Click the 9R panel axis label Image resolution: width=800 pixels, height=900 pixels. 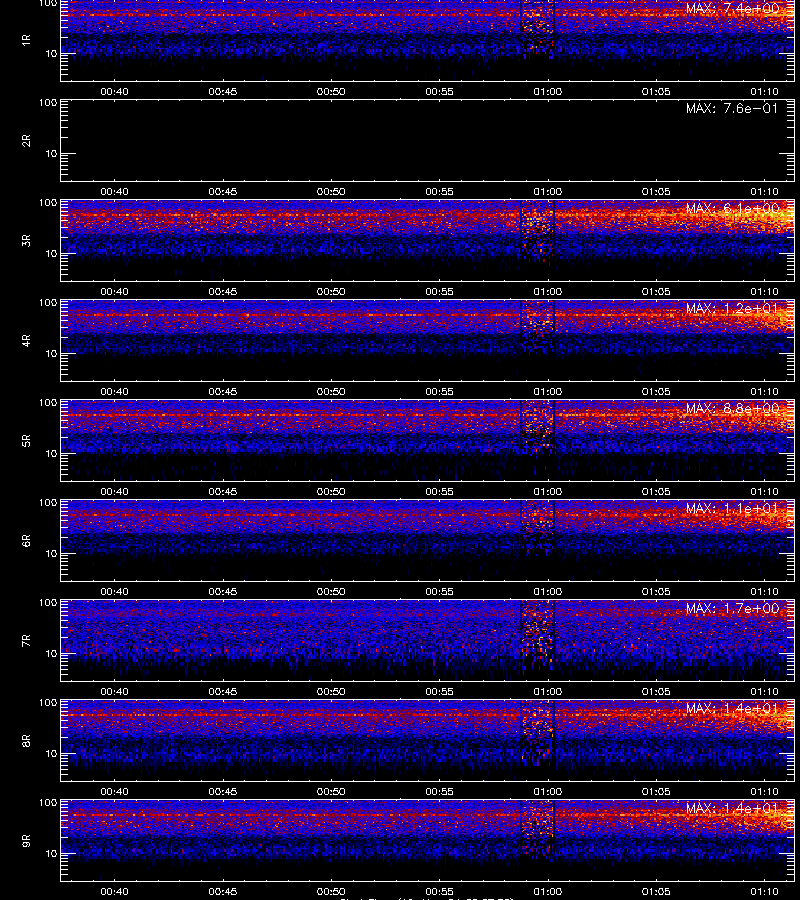(26, 841)
